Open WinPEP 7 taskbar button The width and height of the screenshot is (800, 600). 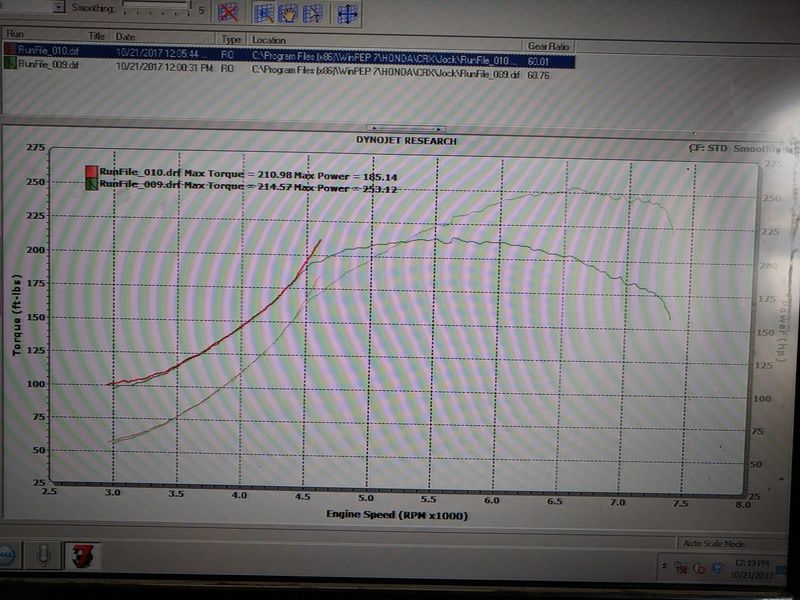pyautogui.click(x=83, y=556)
